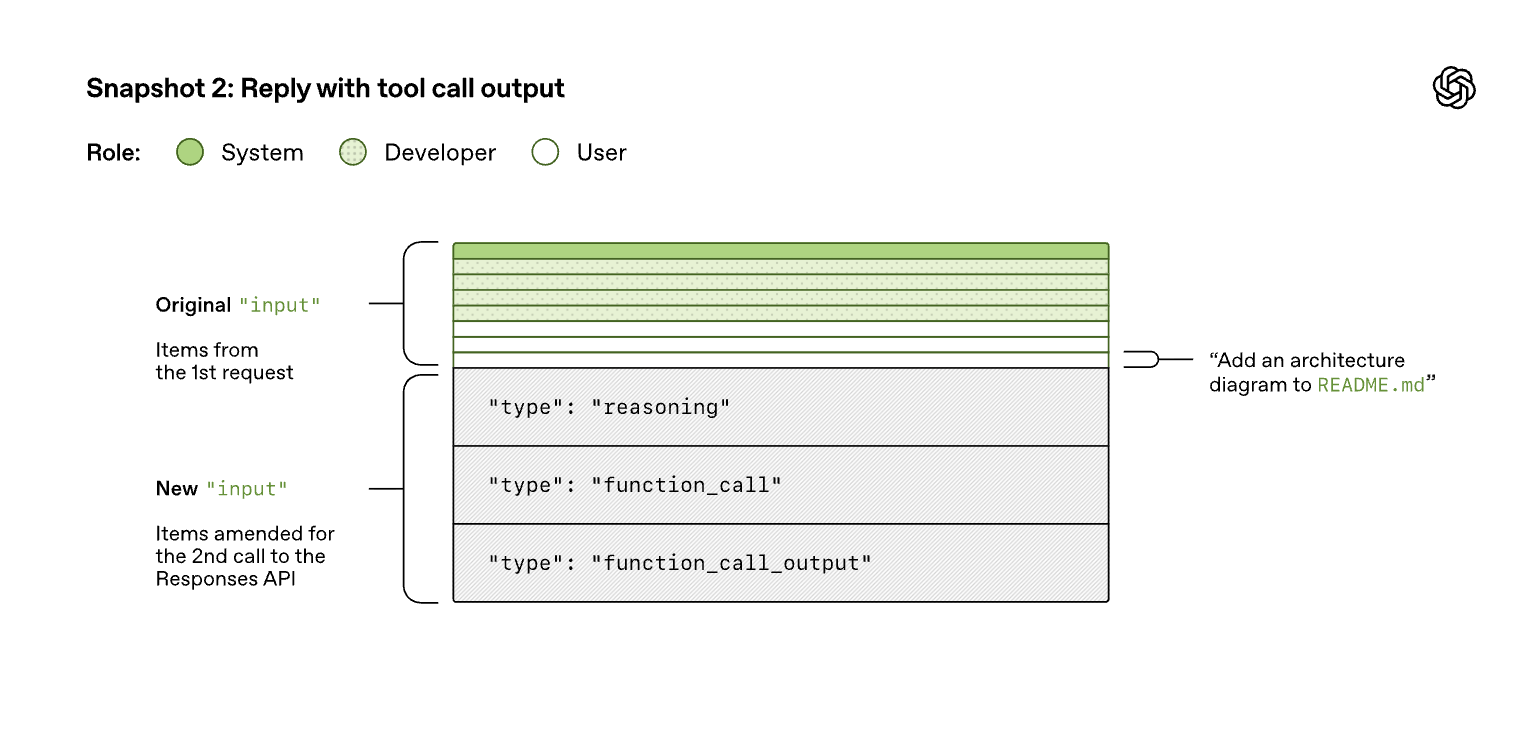Screen dimensions: 1522x748
Task: Click the "User" legend text
Action: click(x=601, y=153)
